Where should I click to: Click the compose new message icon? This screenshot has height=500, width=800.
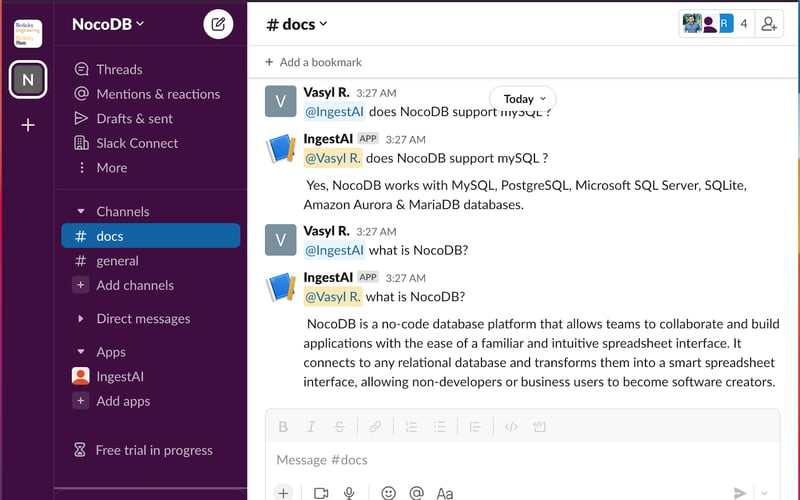218,24
